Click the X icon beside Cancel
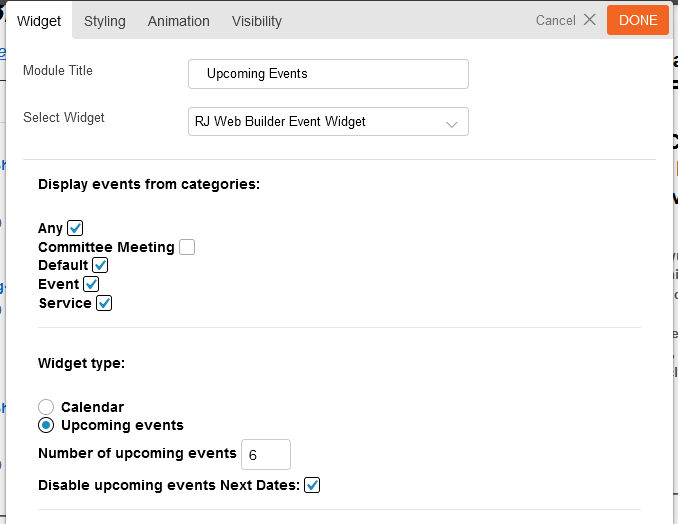Image resolution: width=678 pixels, height=524 pixels. [x=589, y=20]
